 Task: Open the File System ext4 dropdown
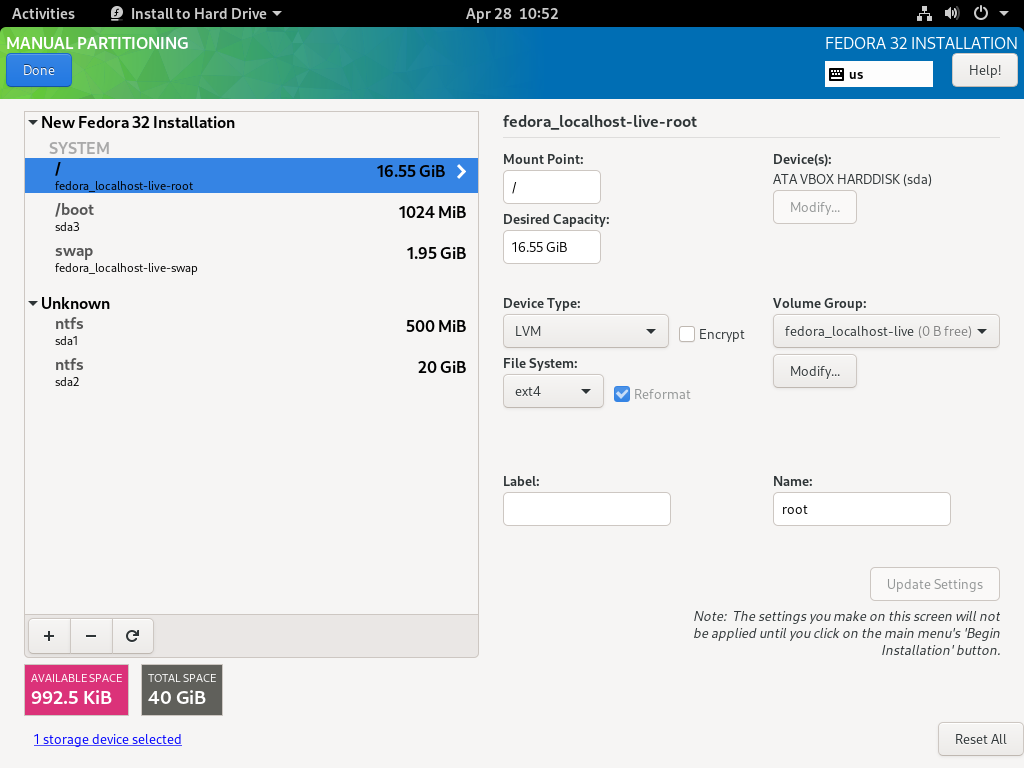[553, 391]
